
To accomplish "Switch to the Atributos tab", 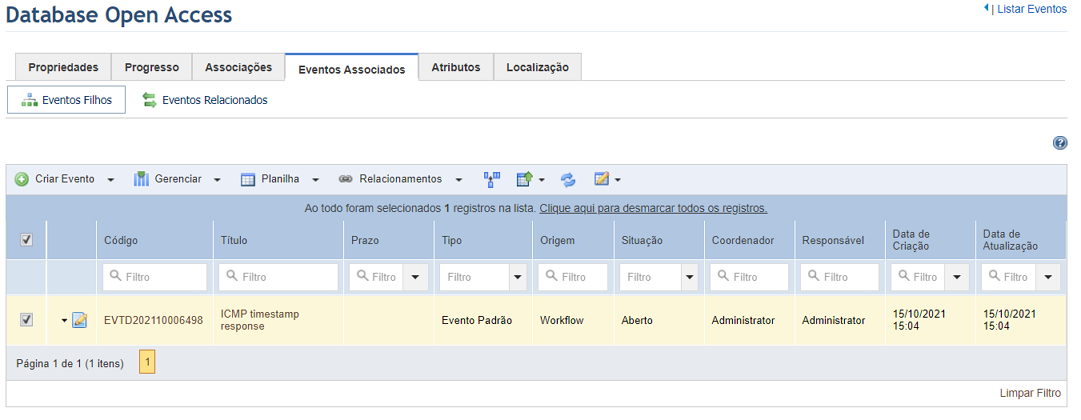I will [x=456, y=68].
